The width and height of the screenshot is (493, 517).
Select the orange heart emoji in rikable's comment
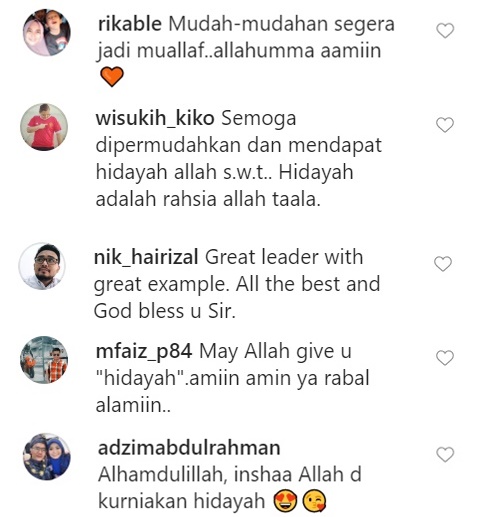[112, 76]
